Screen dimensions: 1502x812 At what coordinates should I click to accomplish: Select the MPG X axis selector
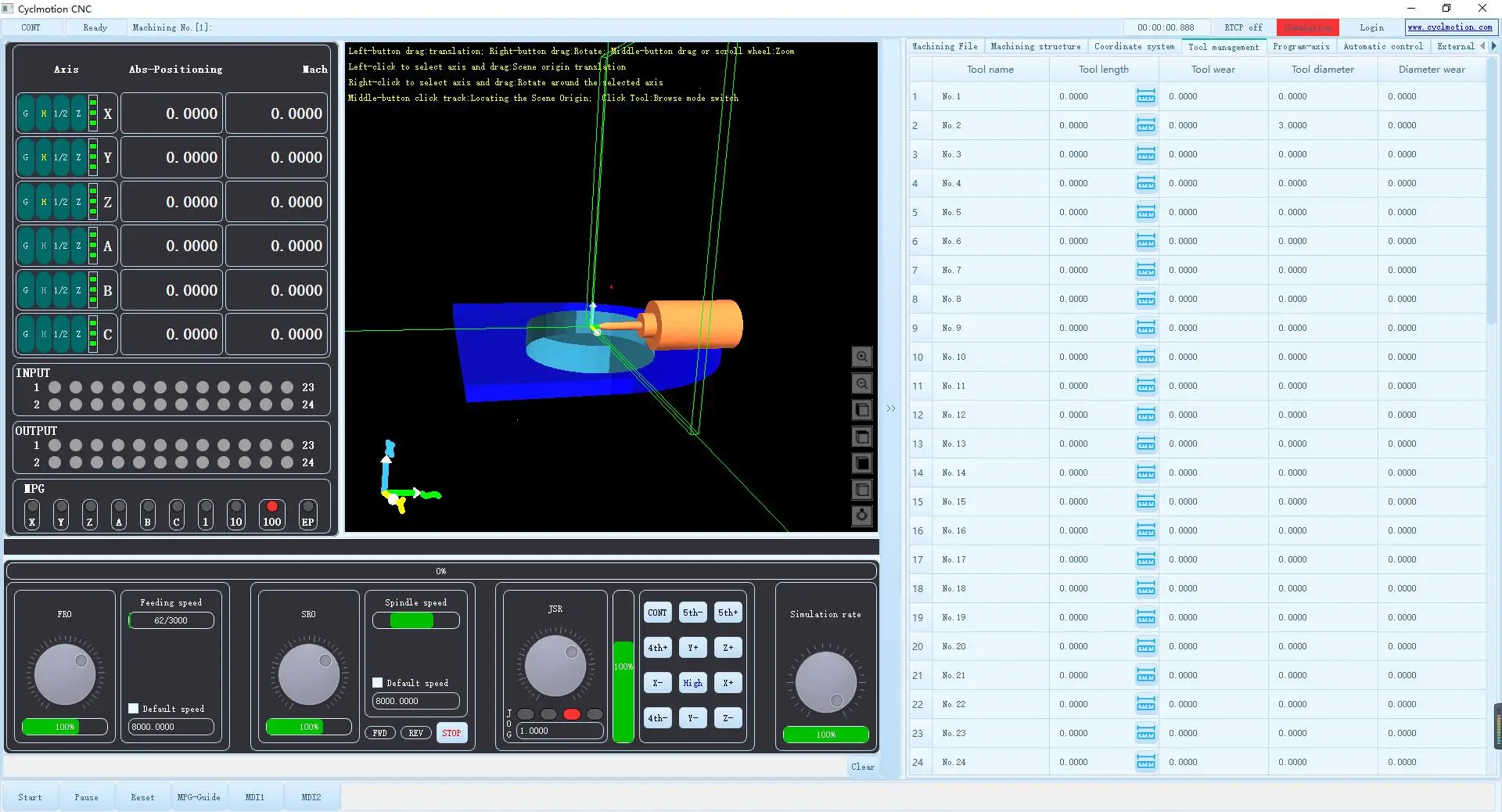[32, 514]
